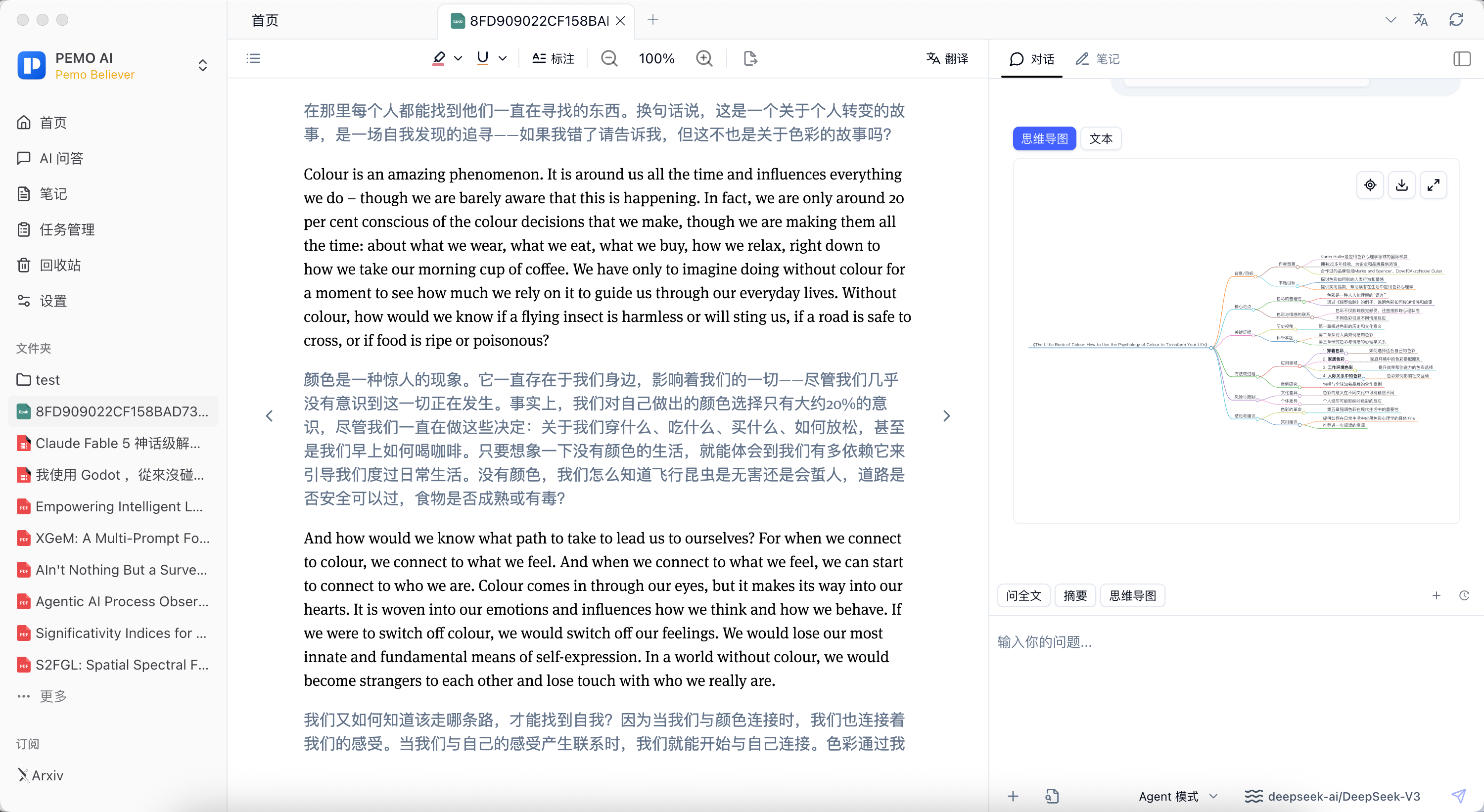The image size is (1484, 812).
Task: Switch to the 对话 chat tab
Action: tap(1031, 59)
